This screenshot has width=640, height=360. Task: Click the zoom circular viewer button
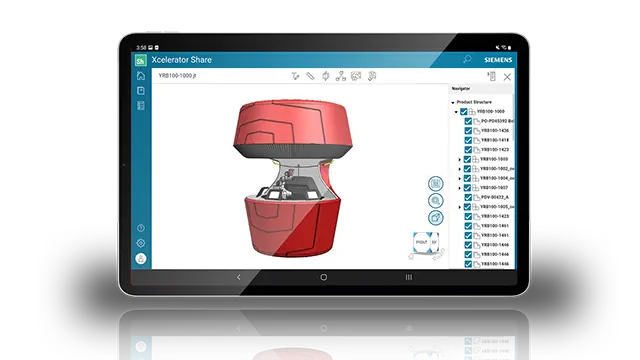coord(436,201)
